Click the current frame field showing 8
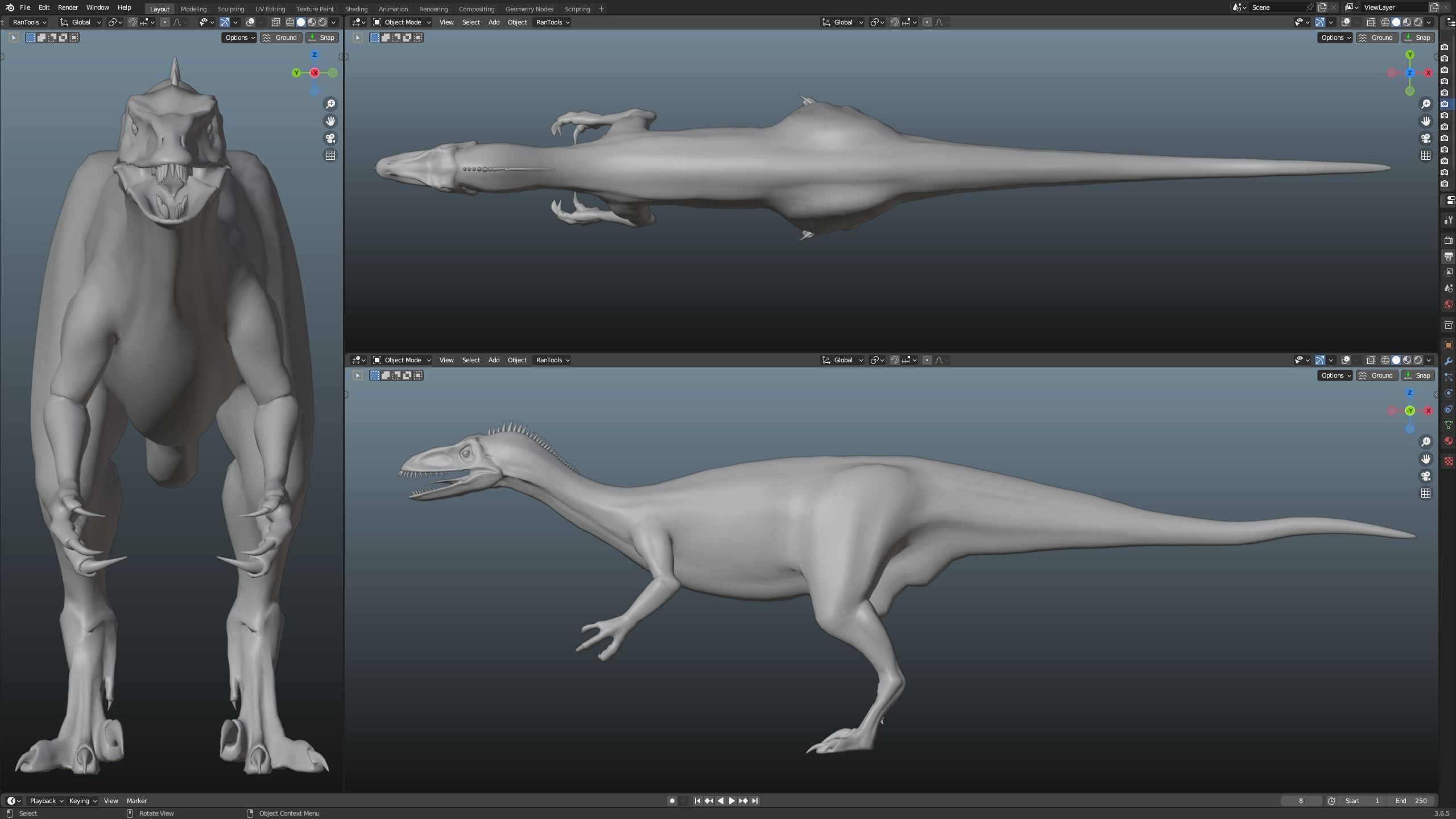Screen dimensions: 1456x819 (1301, 801)
